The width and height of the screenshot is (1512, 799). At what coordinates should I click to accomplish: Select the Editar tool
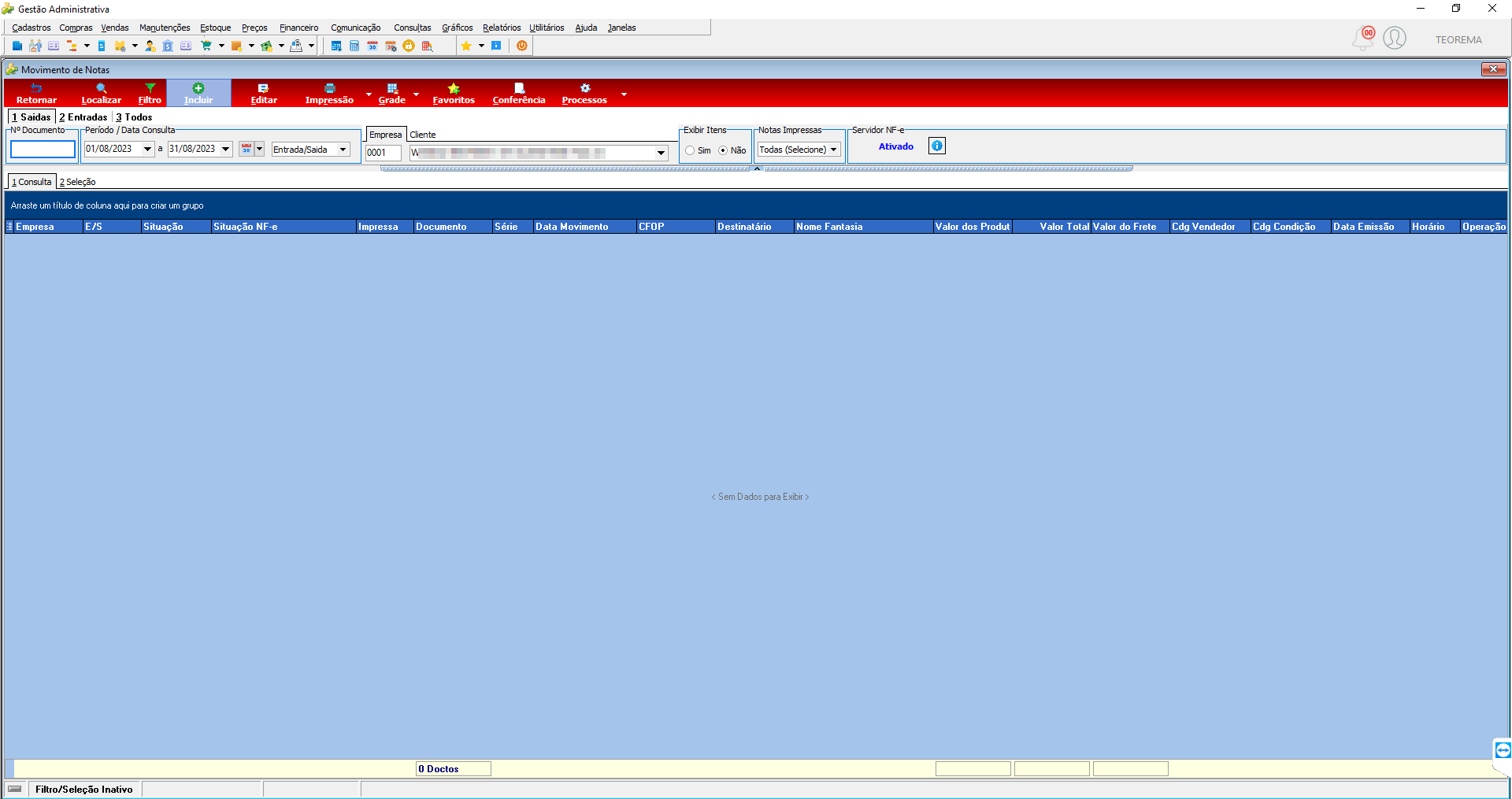pos(264,94)
